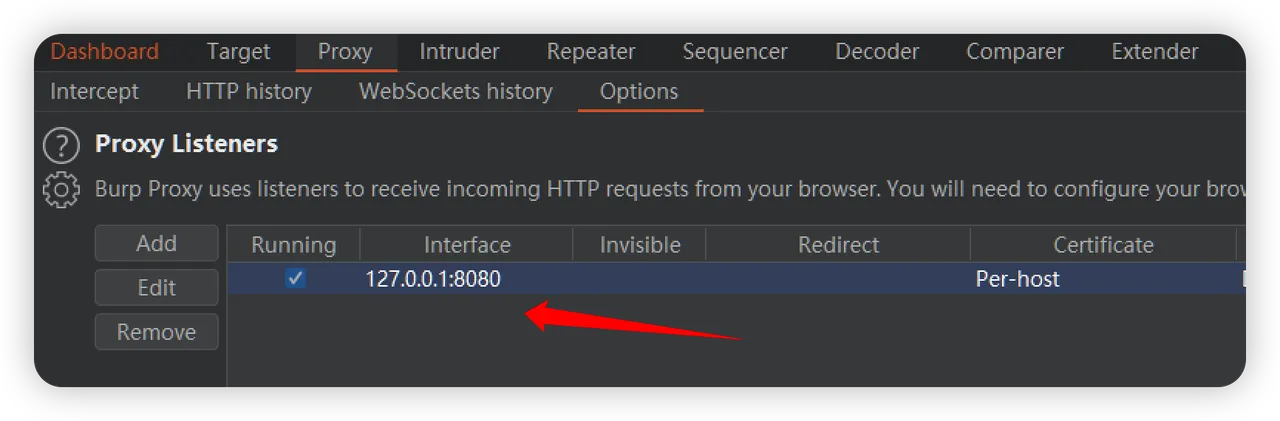View the WebSockets history sub-tab
Image resolution: width=1280 pixels, height=421 pixels.
tap(456, 92)
